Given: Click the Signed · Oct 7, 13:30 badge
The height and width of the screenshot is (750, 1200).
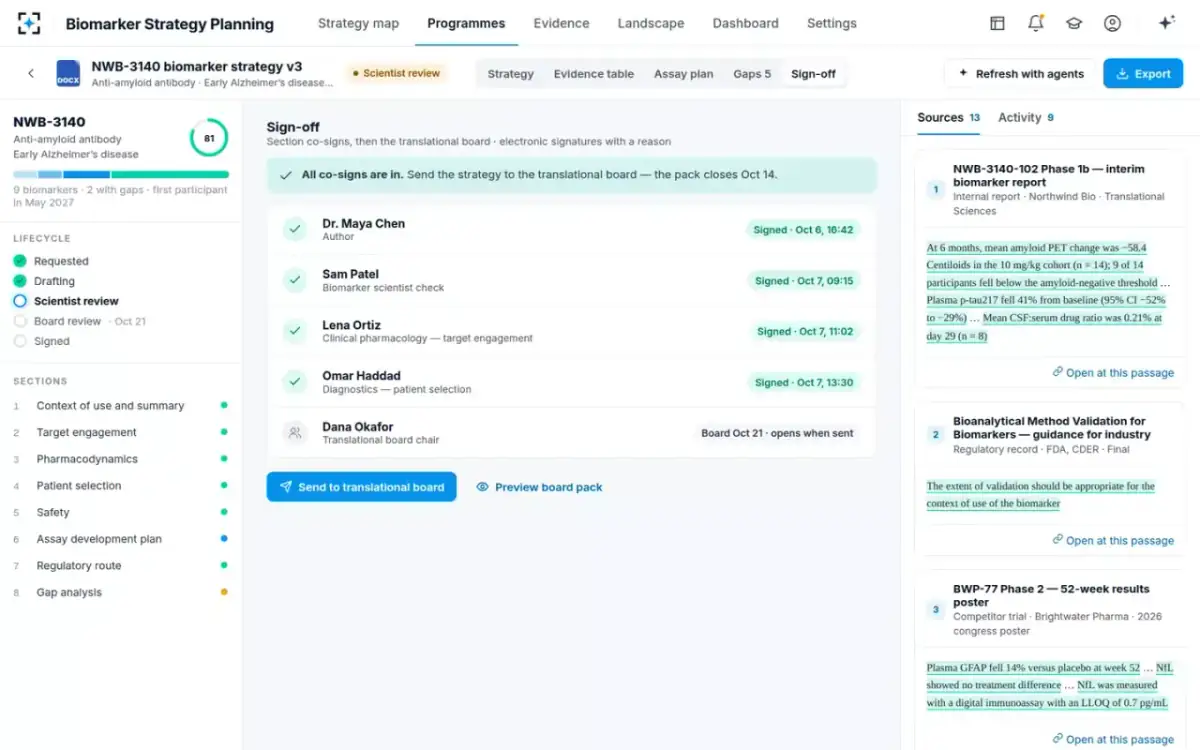Looking at the screenshot, I should [x=804, y=382].
